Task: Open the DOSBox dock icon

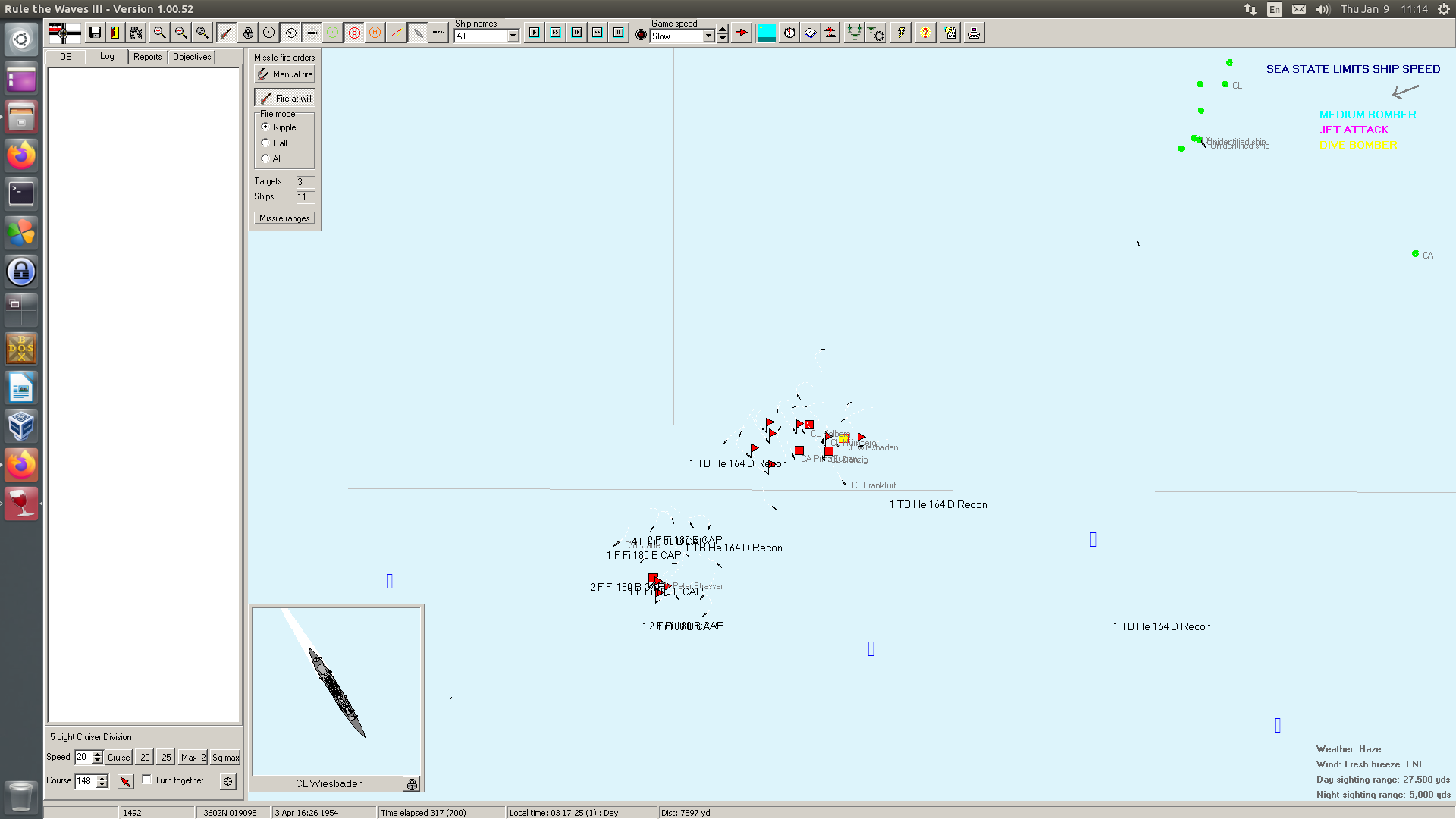Action: [21, 349]
